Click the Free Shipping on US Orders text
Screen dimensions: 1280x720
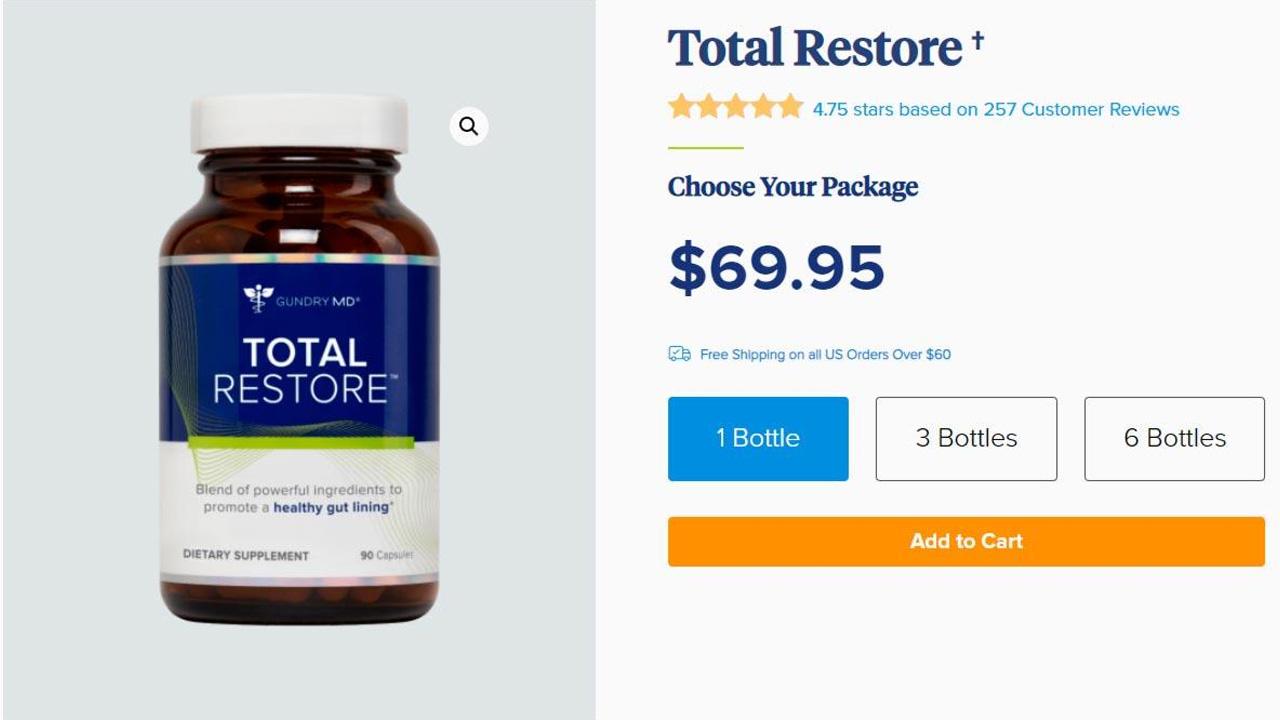(825, 354)
